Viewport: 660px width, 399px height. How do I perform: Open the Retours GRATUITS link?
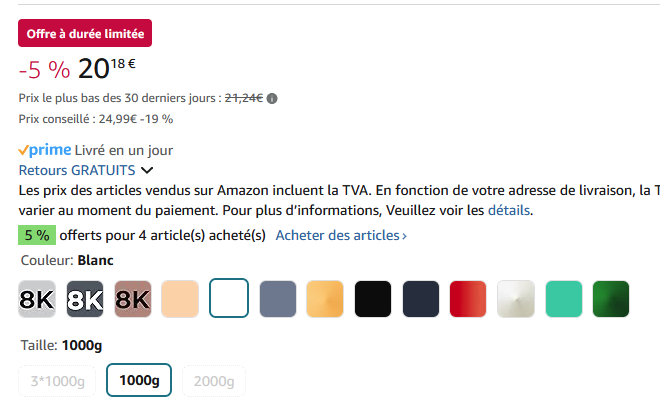[77, 170]
